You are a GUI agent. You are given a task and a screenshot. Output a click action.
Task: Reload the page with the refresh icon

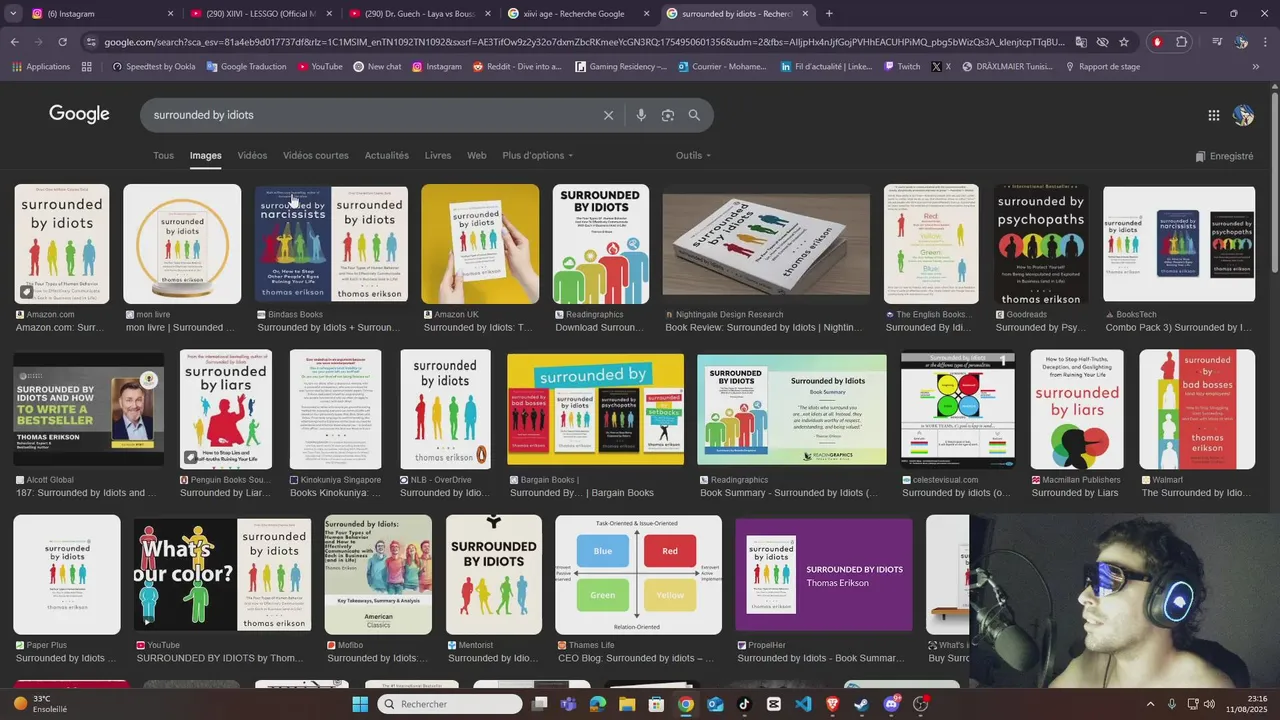coord(62,42)
